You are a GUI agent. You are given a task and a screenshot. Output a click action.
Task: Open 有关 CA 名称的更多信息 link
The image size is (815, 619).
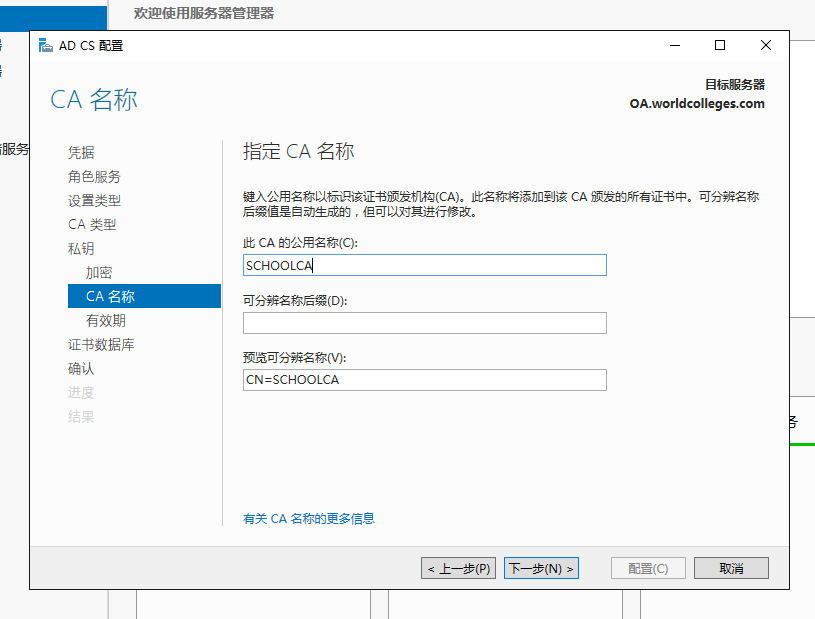308,518
